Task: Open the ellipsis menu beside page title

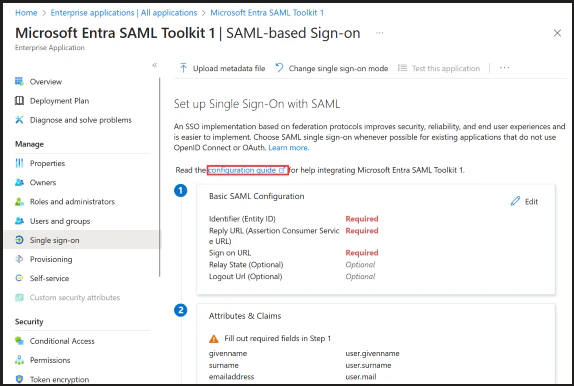Action: (x=380, y=33)
